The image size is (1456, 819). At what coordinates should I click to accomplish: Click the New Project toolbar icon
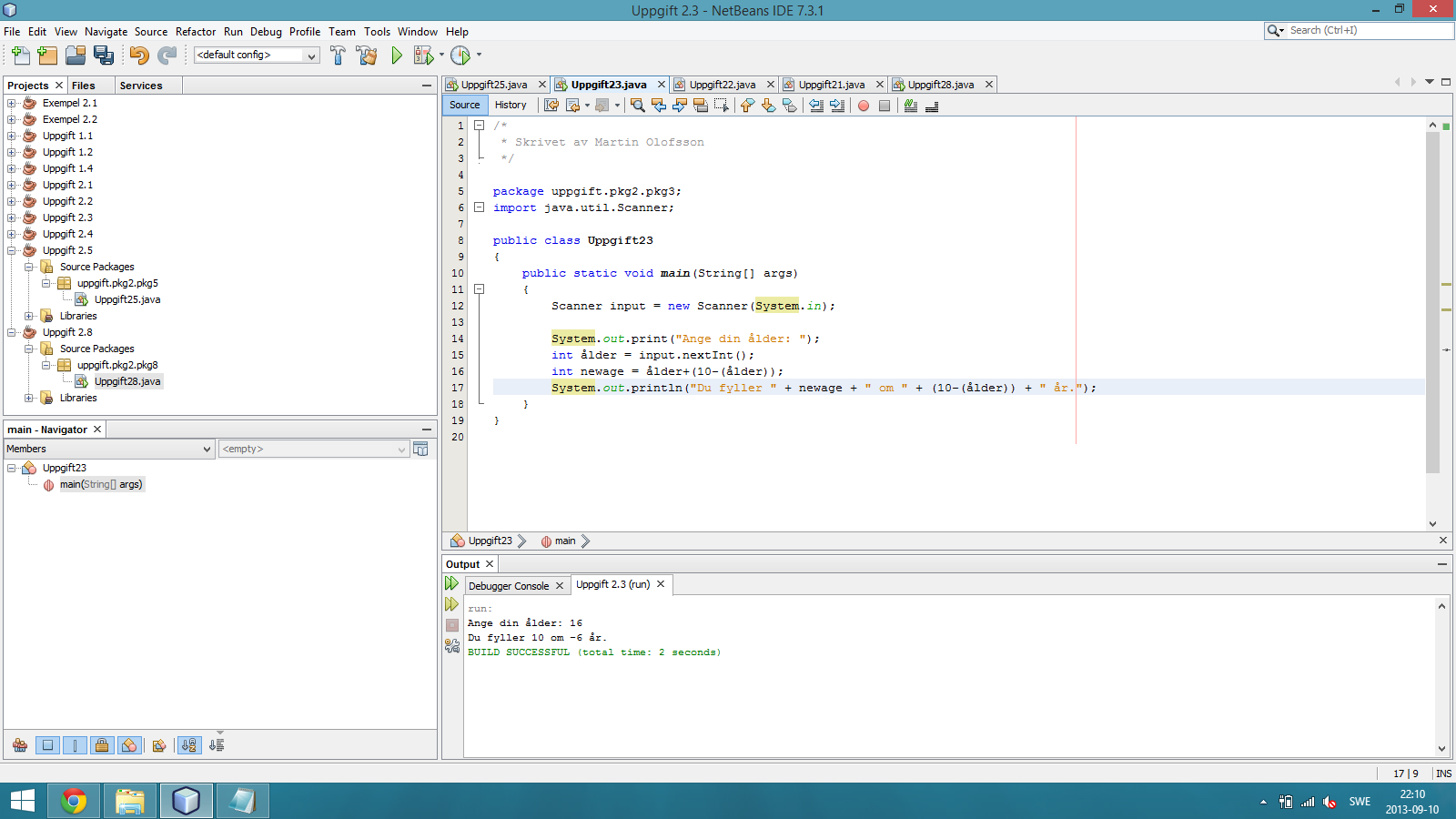(x=47, y=56)
